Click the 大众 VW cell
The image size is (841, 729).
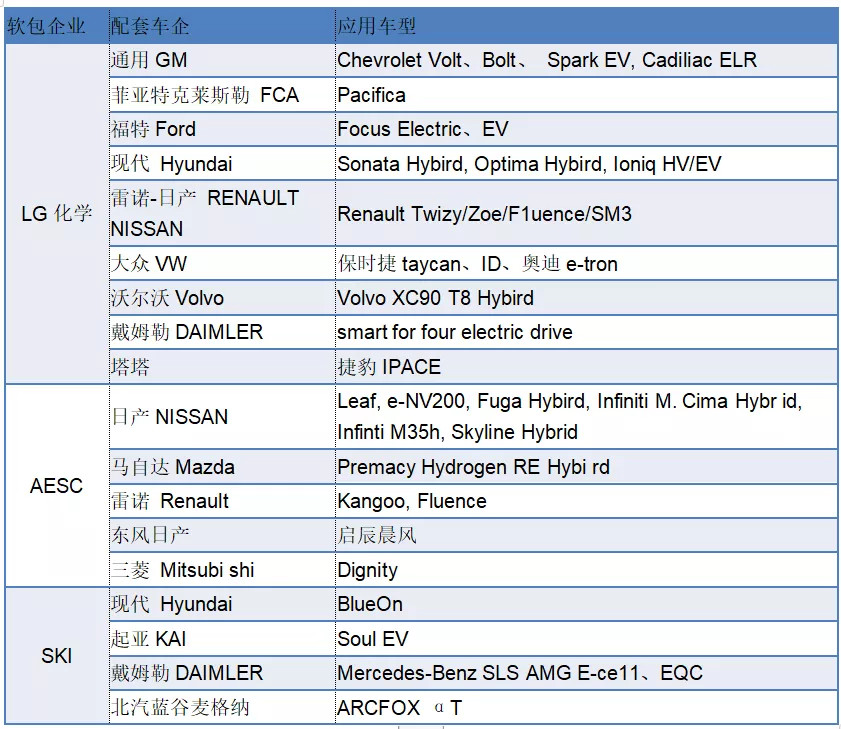point(222,263)
